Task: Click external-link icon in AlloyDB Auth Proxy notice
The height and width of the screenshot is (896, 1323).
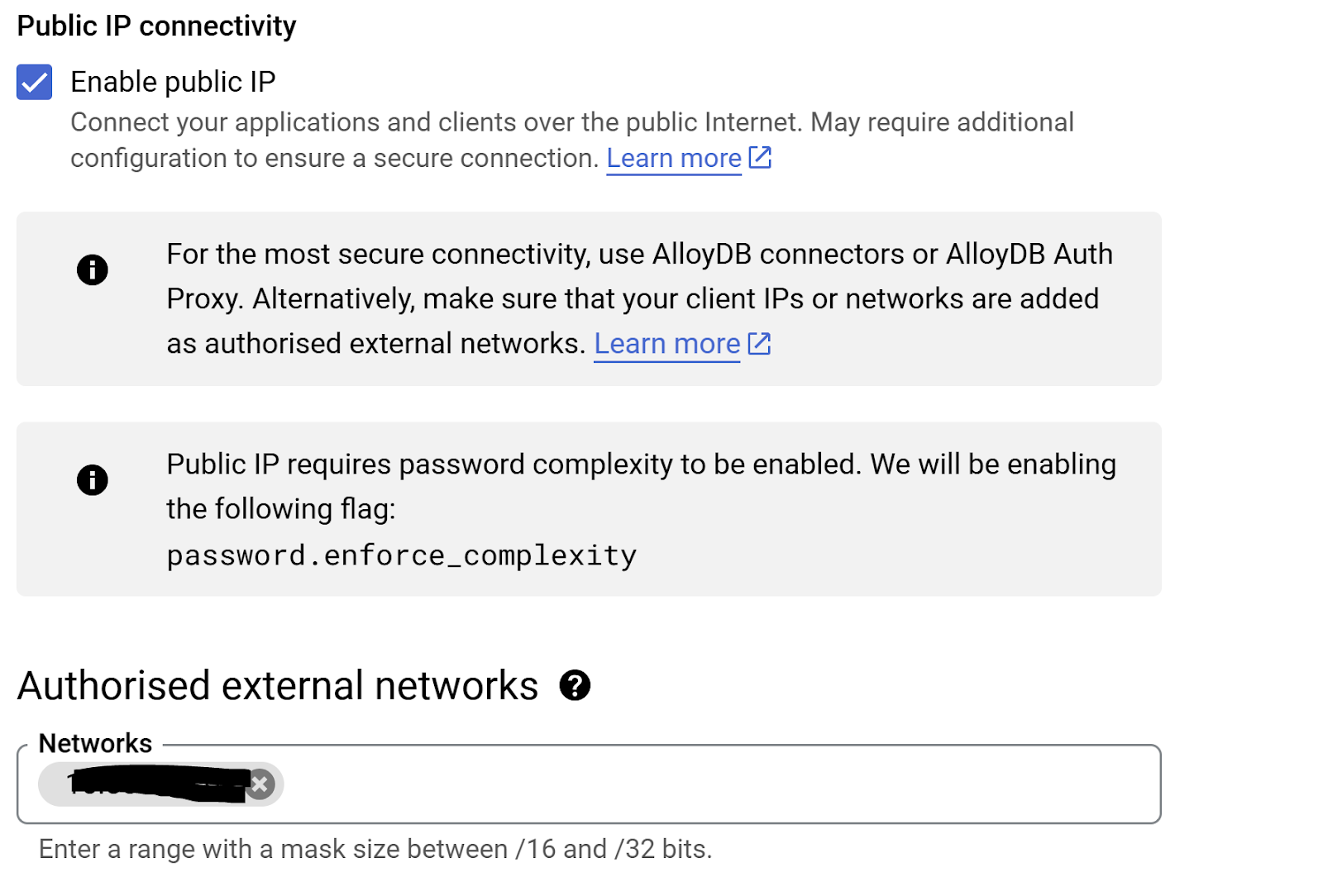Action: pos(759,344)
